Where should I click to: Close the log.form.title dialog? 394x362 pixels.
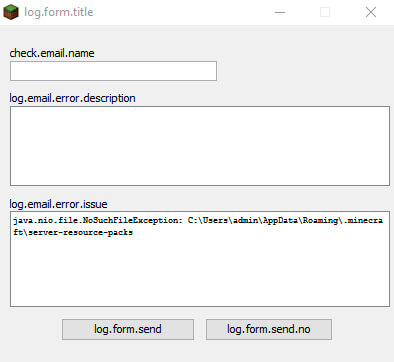tap(371, 12)
